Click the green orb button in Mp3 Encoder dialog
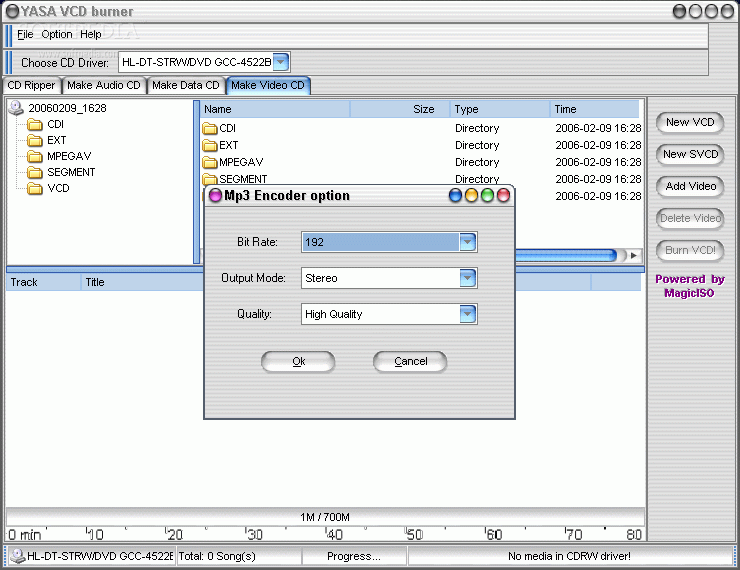The height and width of the screenshot is (570, 740). (x=488, y=195)
